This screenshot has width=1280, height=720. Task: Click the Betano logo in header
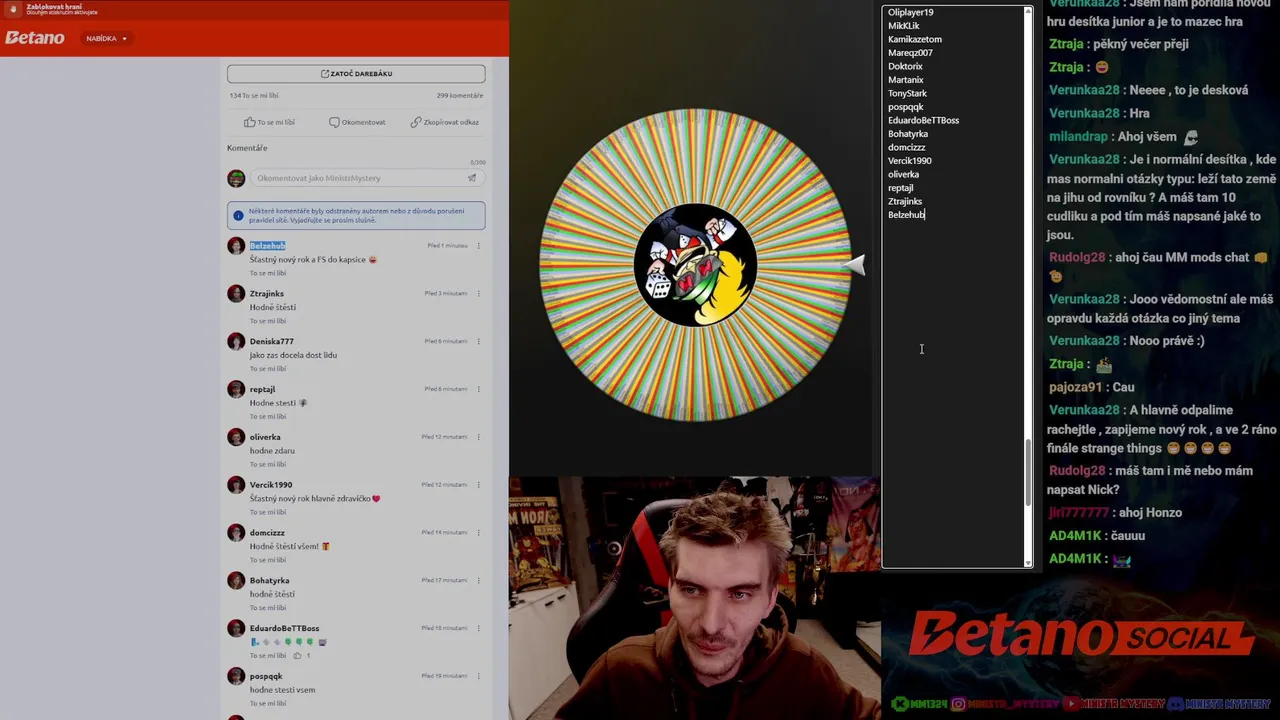[x=35, y=38]
